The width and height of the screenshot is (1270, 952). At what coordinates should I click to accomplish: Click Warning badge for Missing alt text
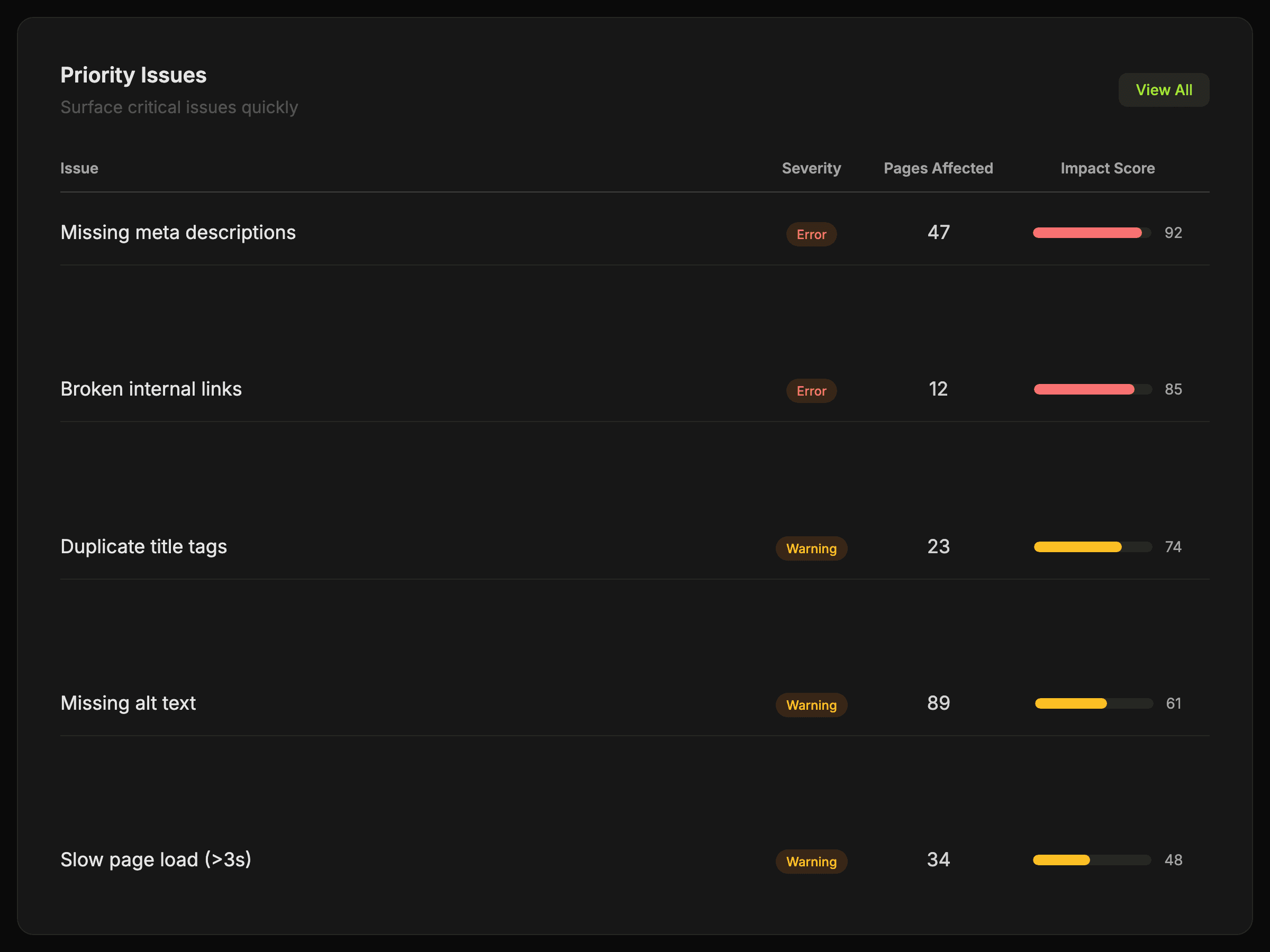coord(811,705)
